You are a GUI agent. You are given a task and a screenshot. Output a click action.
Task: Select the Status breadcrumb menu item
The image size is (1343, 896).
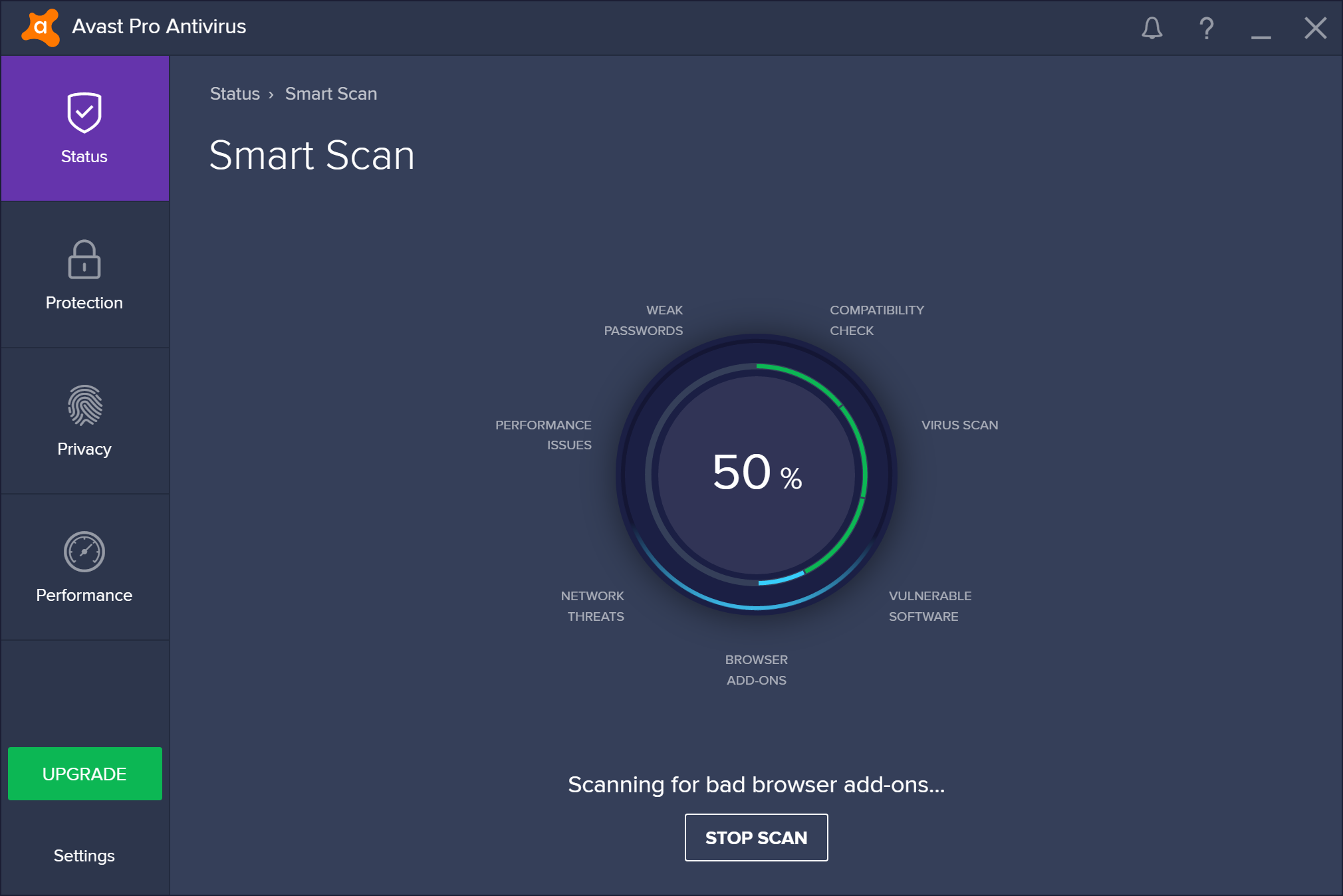[233, 93]
